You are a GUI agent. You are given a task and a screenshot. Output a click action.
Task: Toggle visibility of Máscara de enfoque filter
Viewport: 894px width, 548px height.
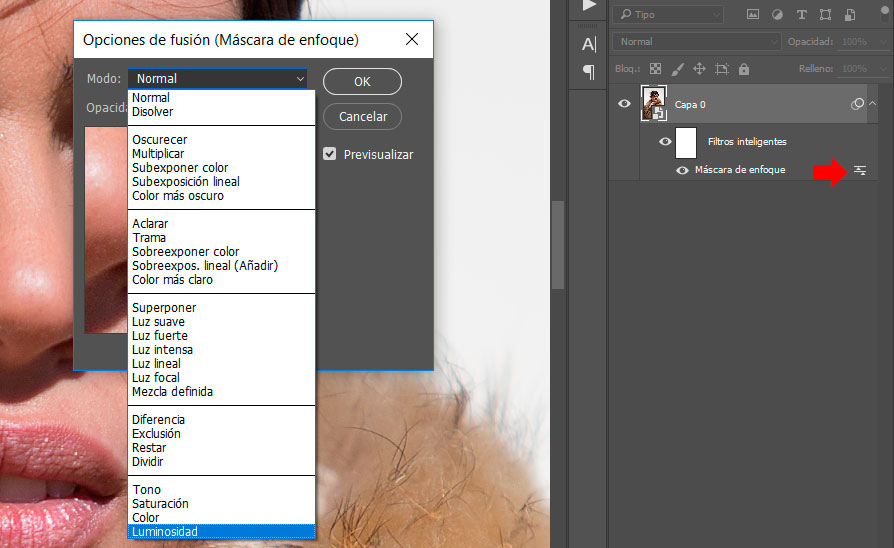pyautogui.click(x=682, y=171)
